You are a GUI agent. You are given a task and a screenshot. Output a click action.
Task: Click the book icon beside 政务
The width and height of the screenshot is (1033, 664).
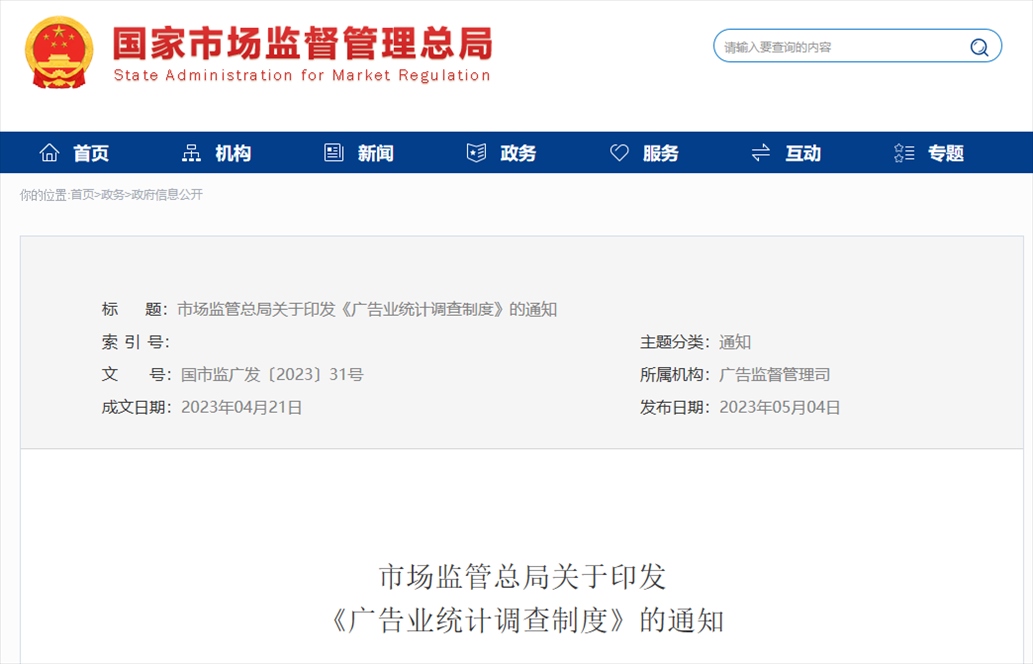coord(476,153)
